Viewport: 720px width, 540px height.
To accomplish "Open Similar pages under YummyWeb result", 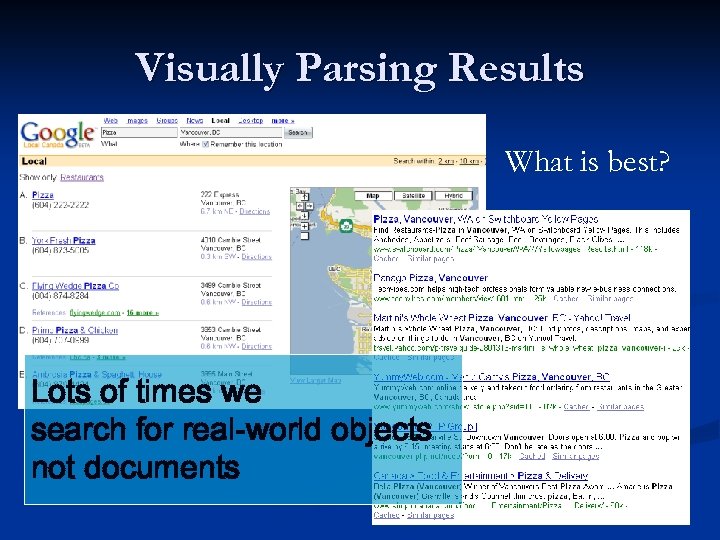I will pyautogui.click(x=620, y=407).
